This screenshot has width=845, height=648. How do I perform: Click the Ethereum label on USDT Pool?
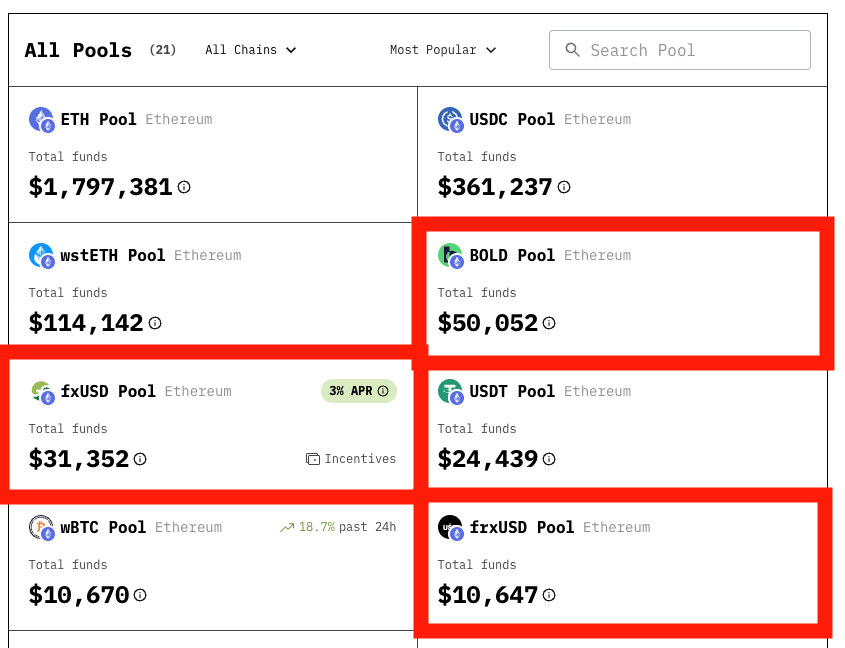[598, 391]
